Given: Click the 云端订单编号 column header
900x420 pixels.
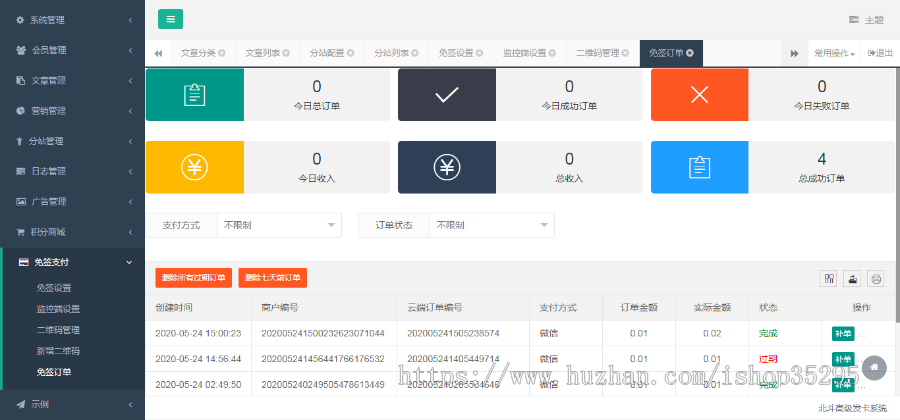Looking at the screenshot, I should pos(463,308).
